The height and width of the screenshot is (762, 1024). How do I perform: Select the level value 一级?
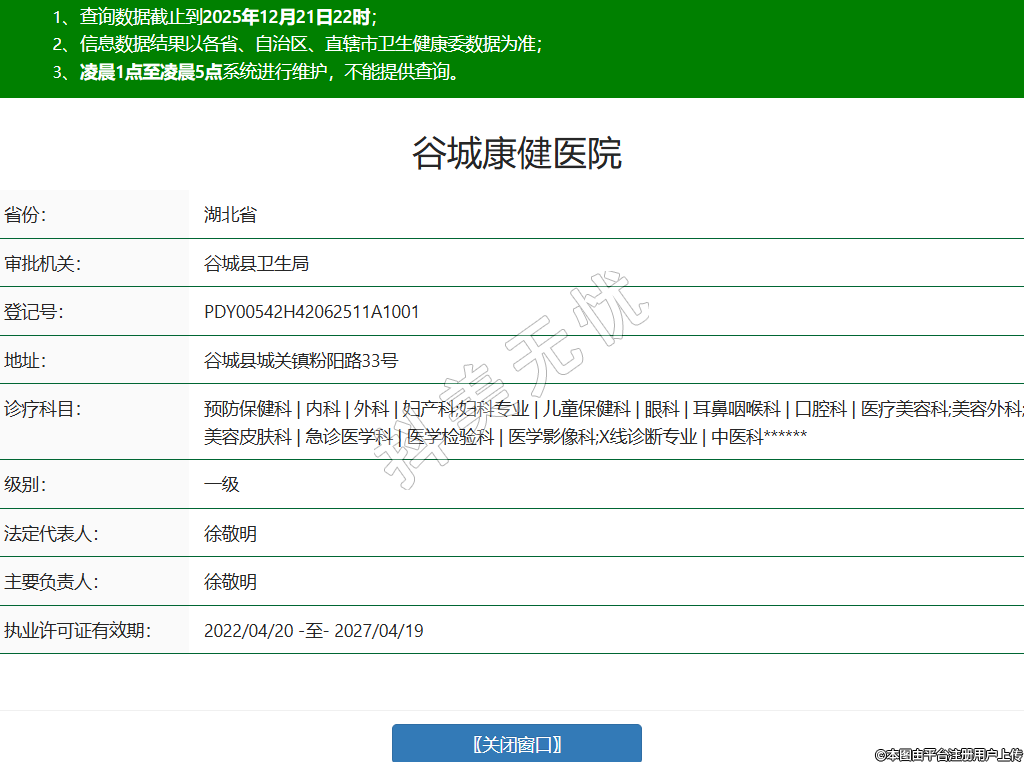[x=221, y=485]
